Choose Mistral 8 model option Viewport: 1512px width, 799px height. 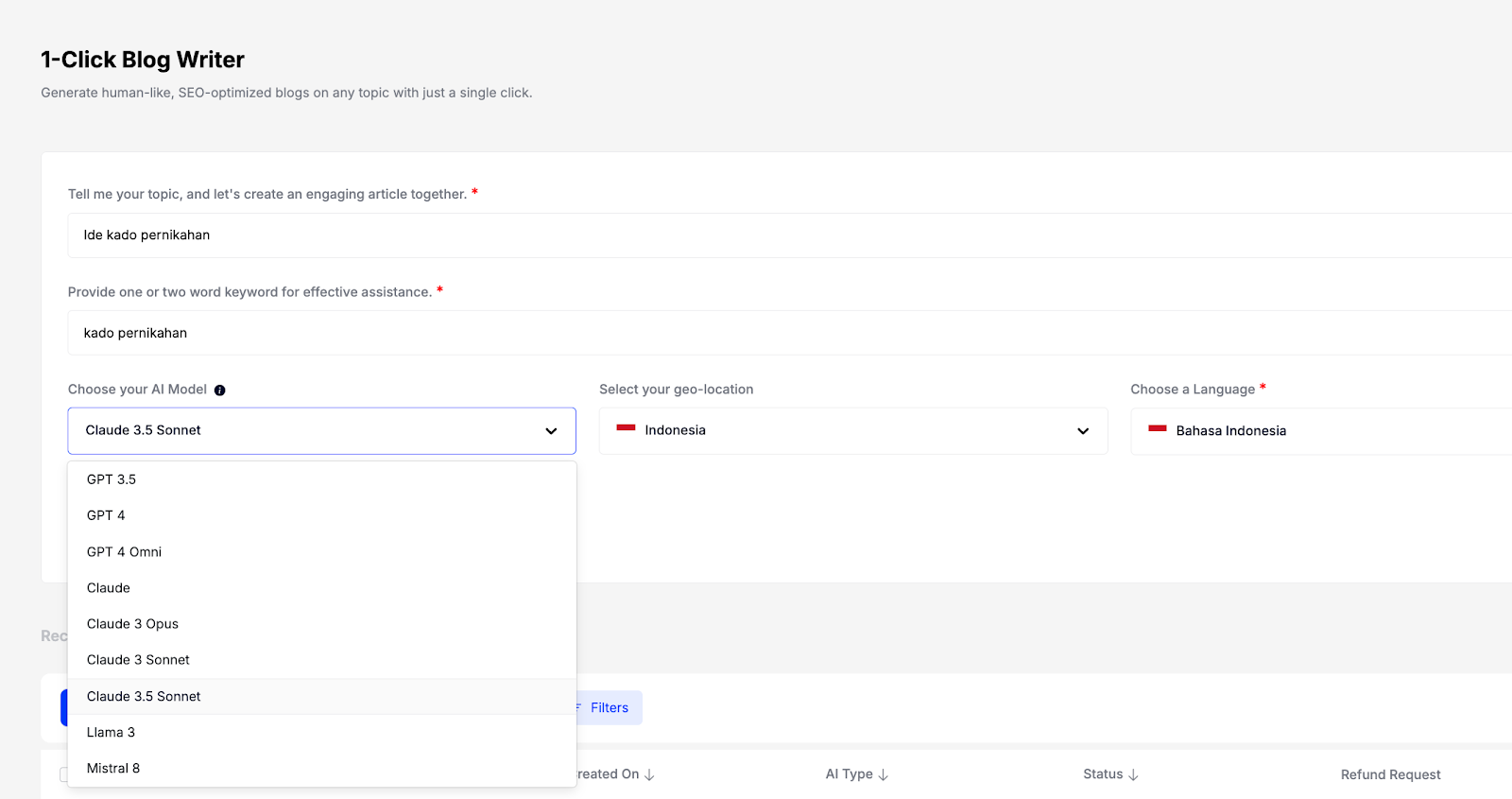pos(321,769)
